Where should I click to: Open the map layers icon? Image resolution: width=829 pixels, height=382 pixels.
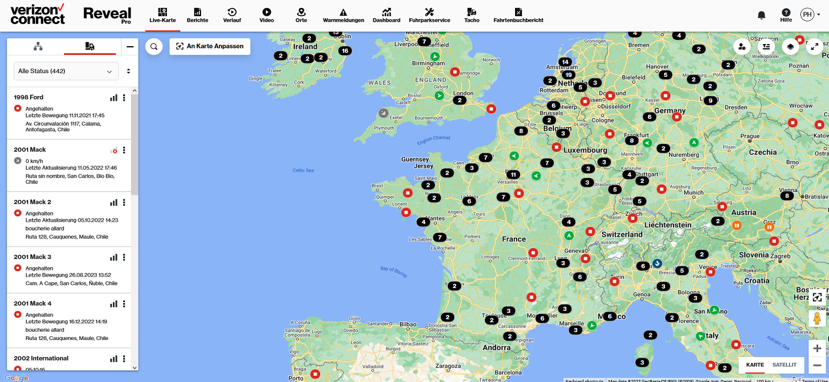coord(790,46)
